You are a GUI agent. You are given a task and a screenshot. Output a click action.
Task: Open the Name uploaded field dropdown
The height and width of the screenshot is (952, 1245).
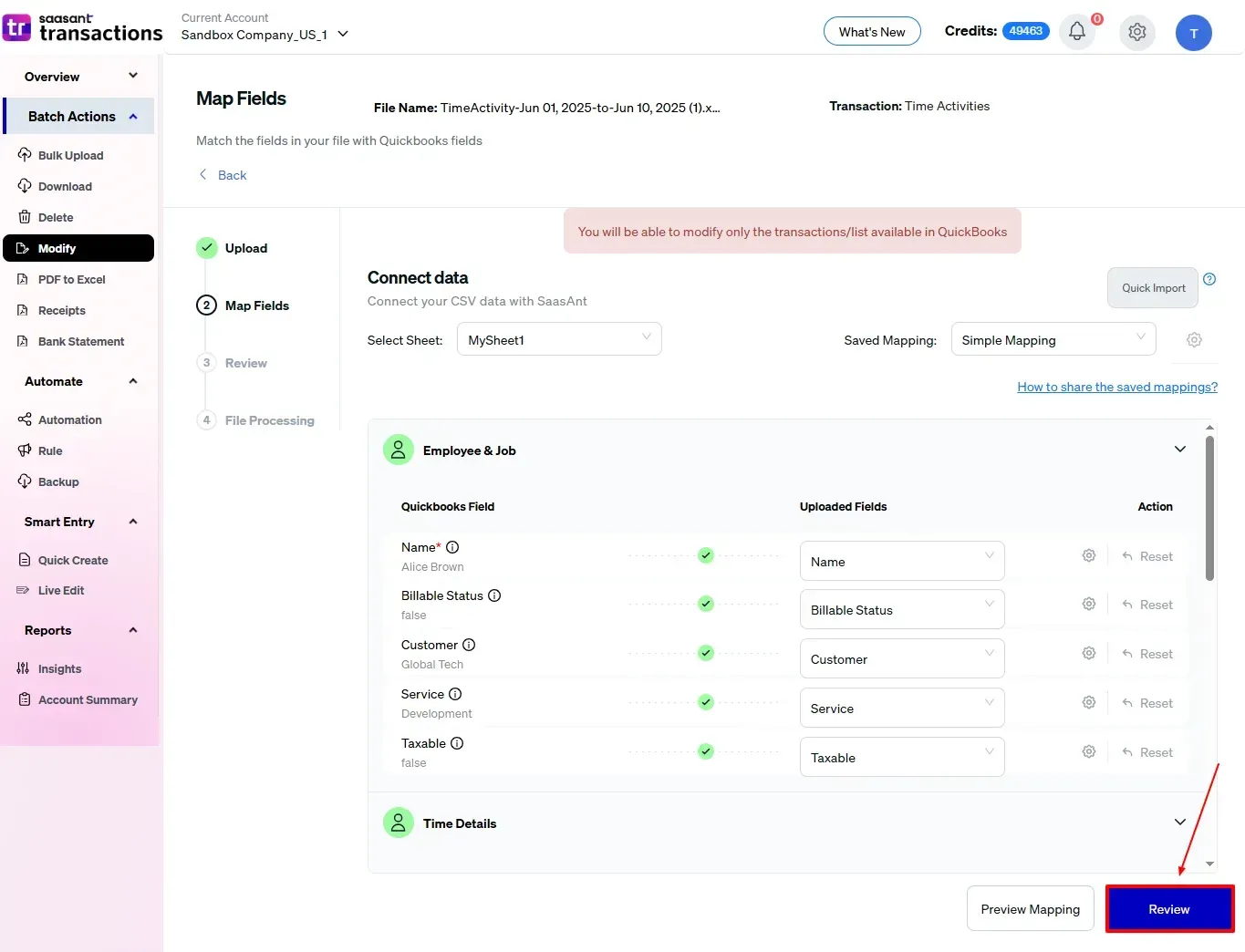click(x=902, y=561)
